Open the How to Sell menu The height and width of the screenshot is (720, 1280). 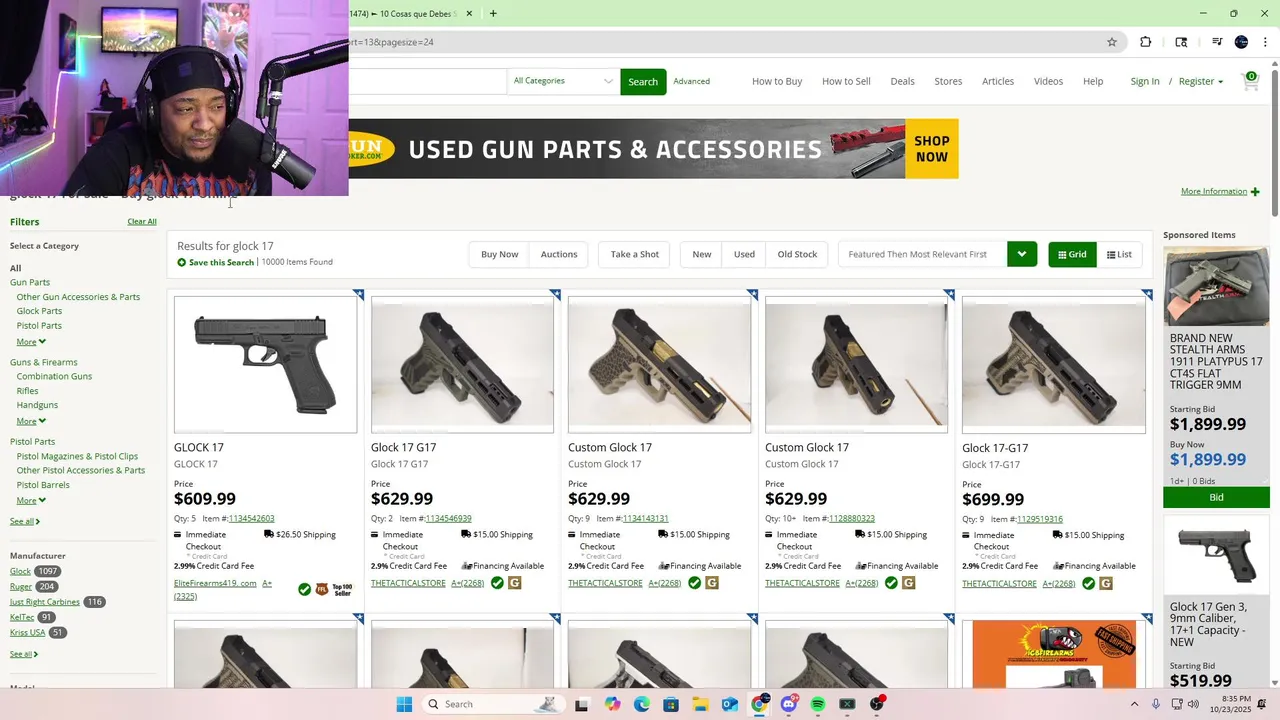[x=846, y=81]
